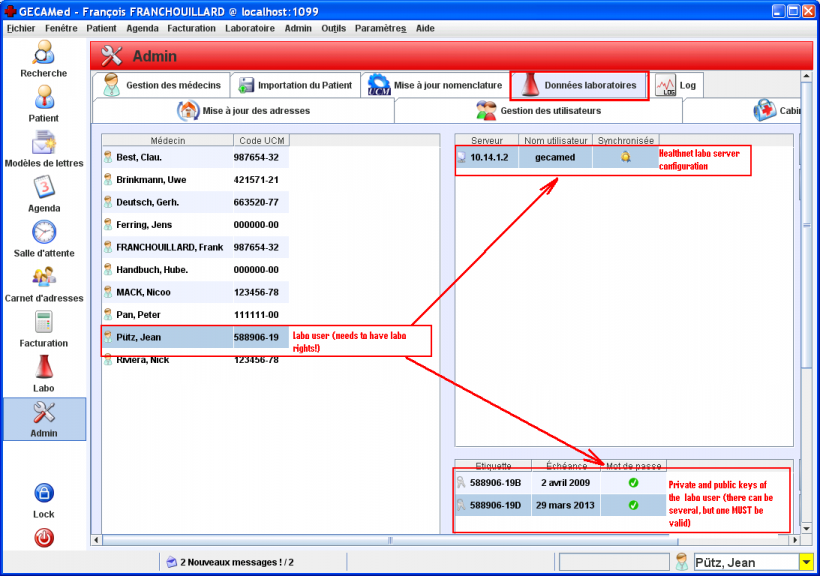Toggle password check for key 588906-19B

click(x=633, y=483)
